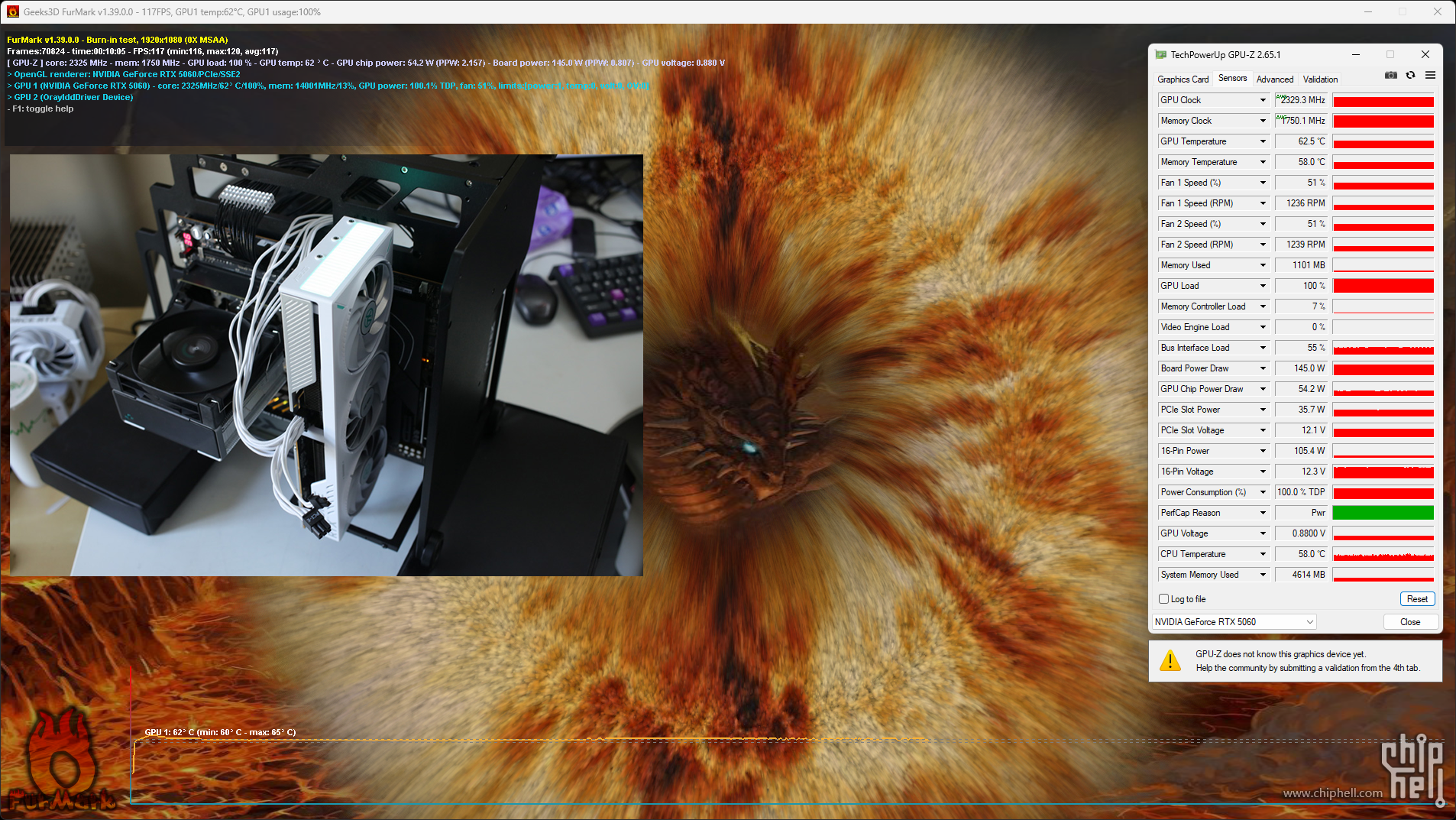Open the PCIe Slot Power dropdown
This screenshot has height=820, width=1456.
tap(1263, 410)
